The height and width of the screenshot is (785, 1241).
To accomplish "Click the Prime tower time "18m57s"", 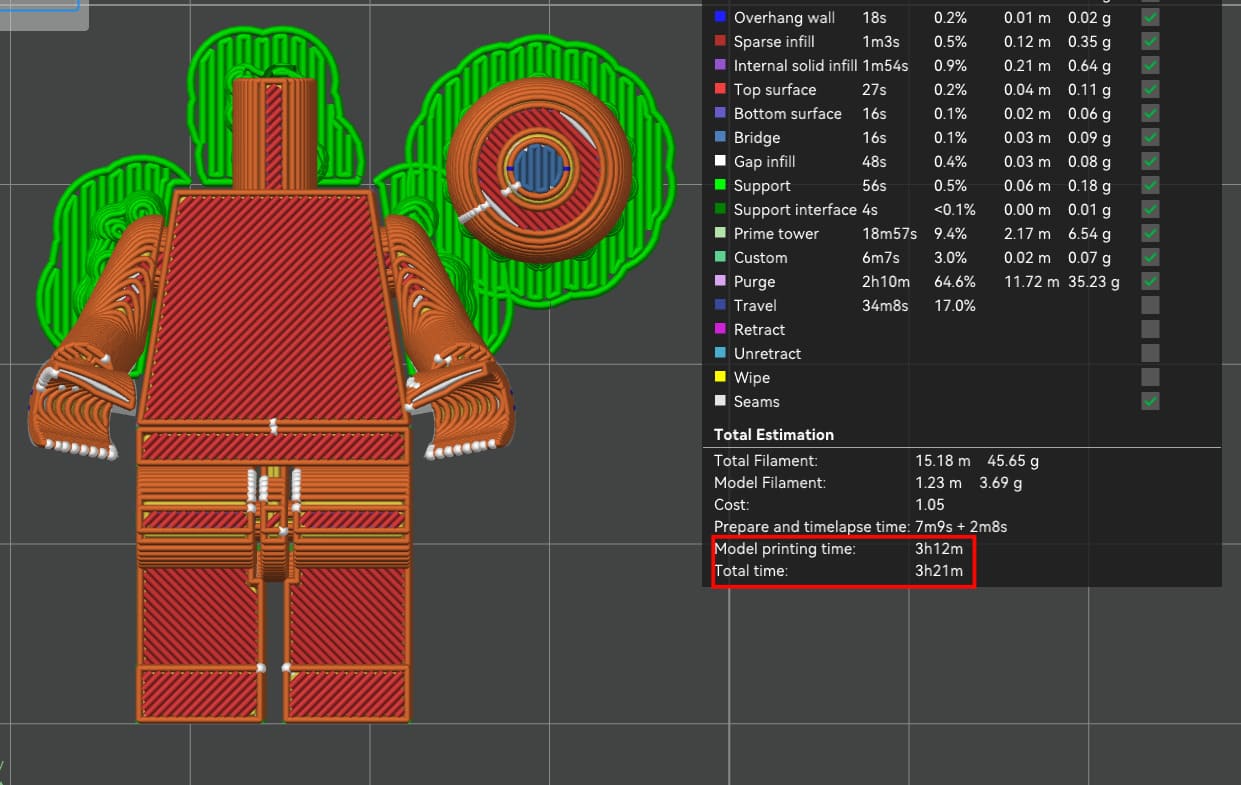I will click(890, 233).
